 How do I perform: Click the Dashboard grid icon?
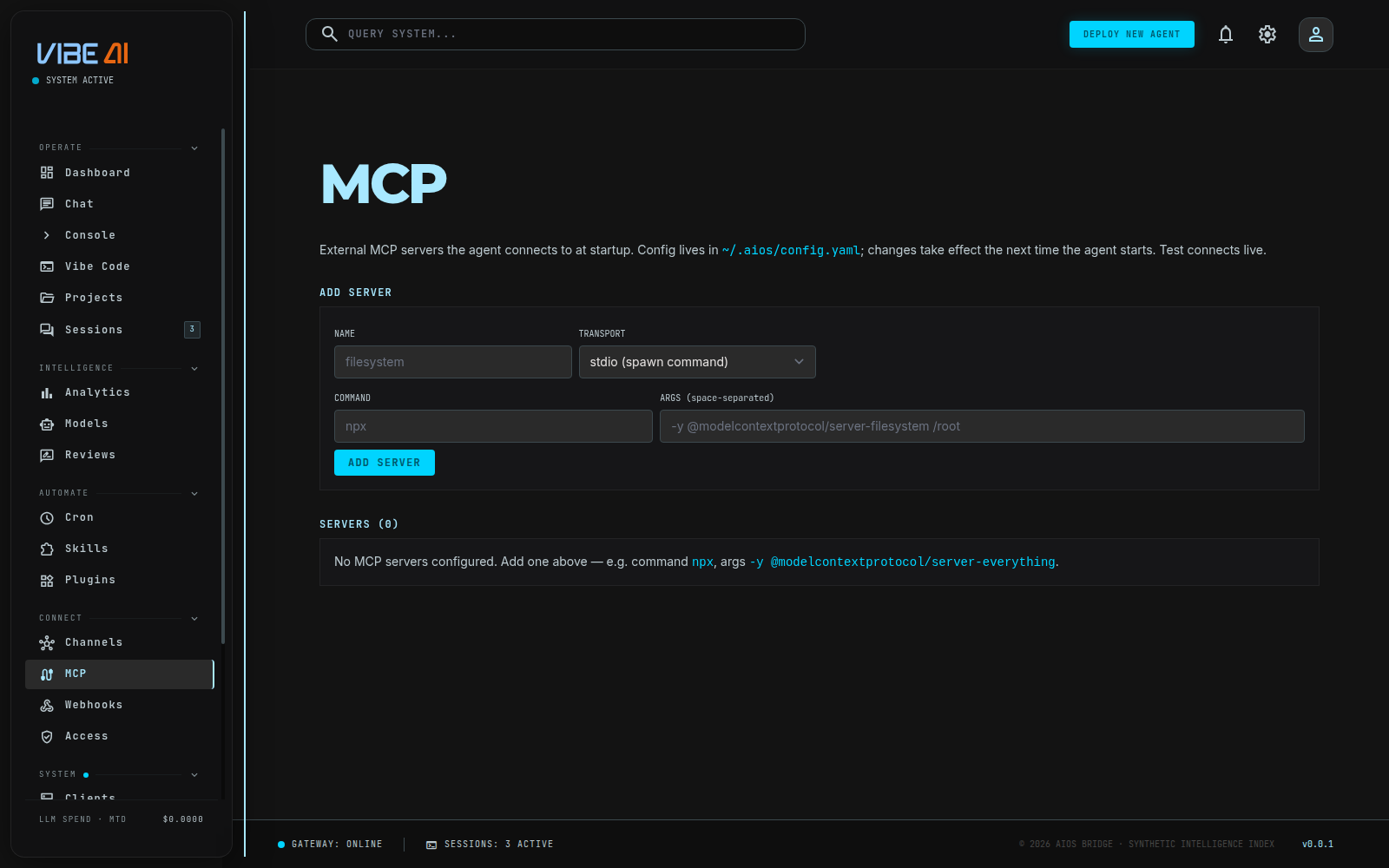point(47,173)
